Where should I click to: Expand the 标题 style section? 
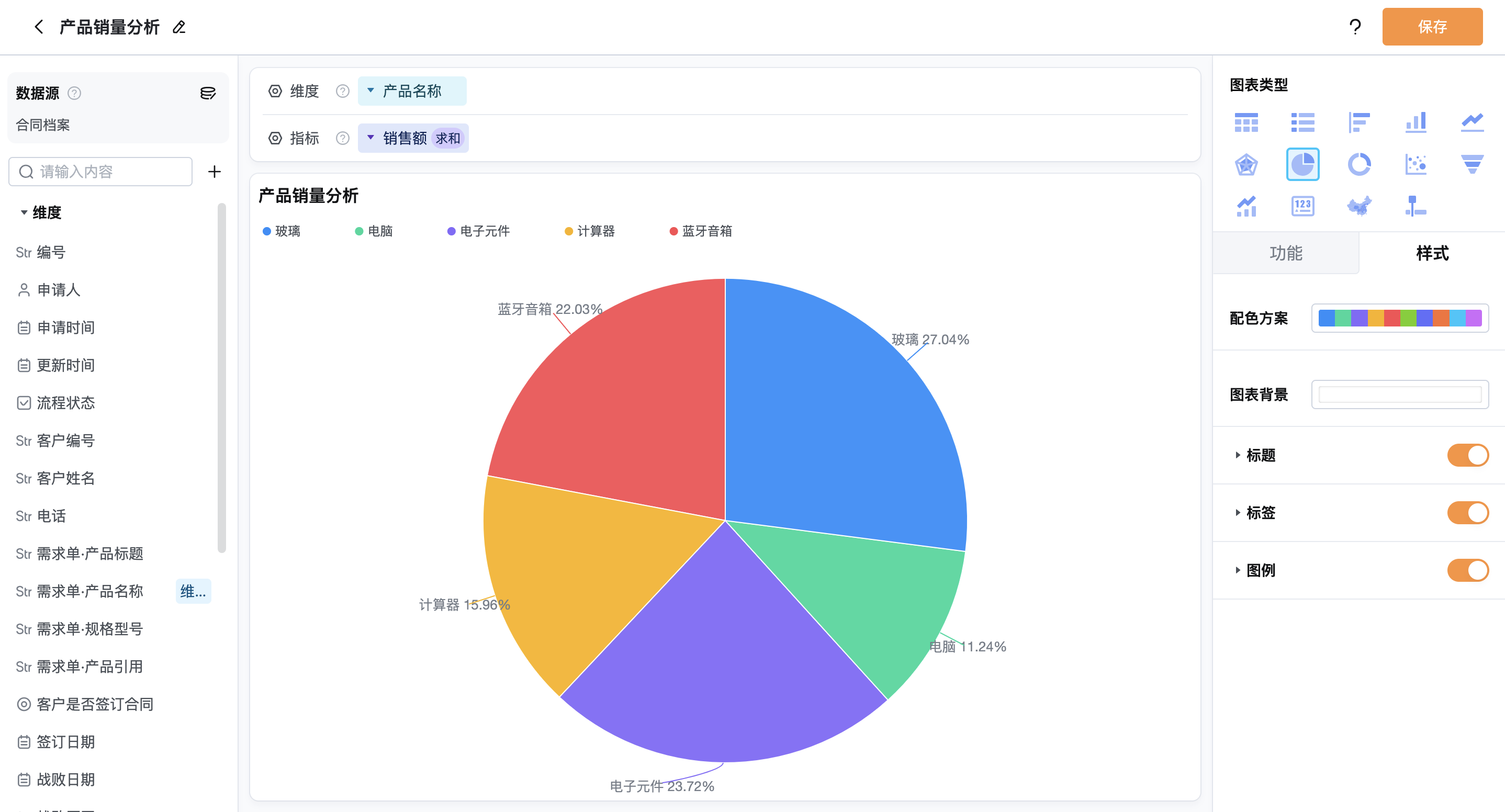pos(1238,455)
